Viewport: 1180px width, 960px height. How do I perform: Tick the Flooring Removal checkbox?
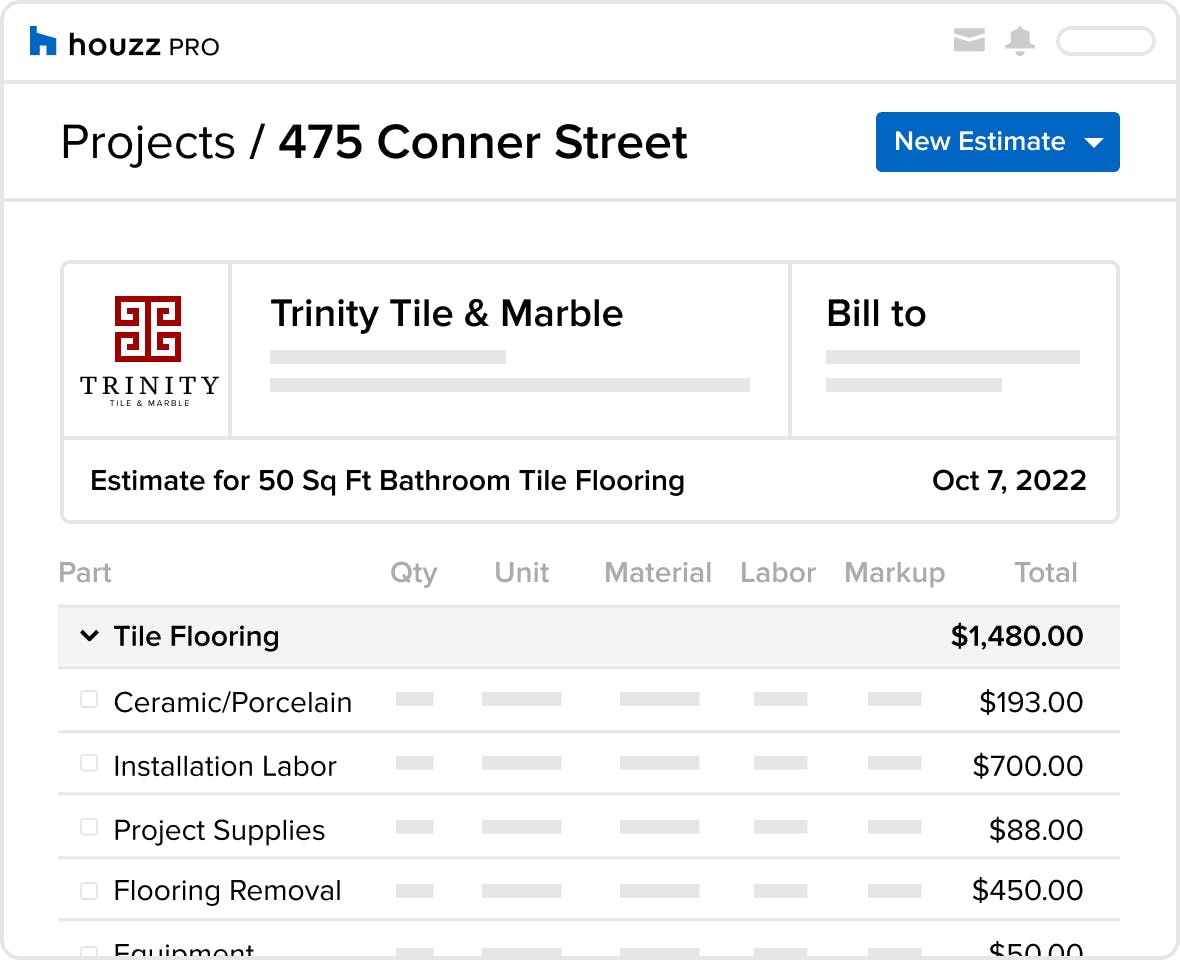(x=89, y=891)
